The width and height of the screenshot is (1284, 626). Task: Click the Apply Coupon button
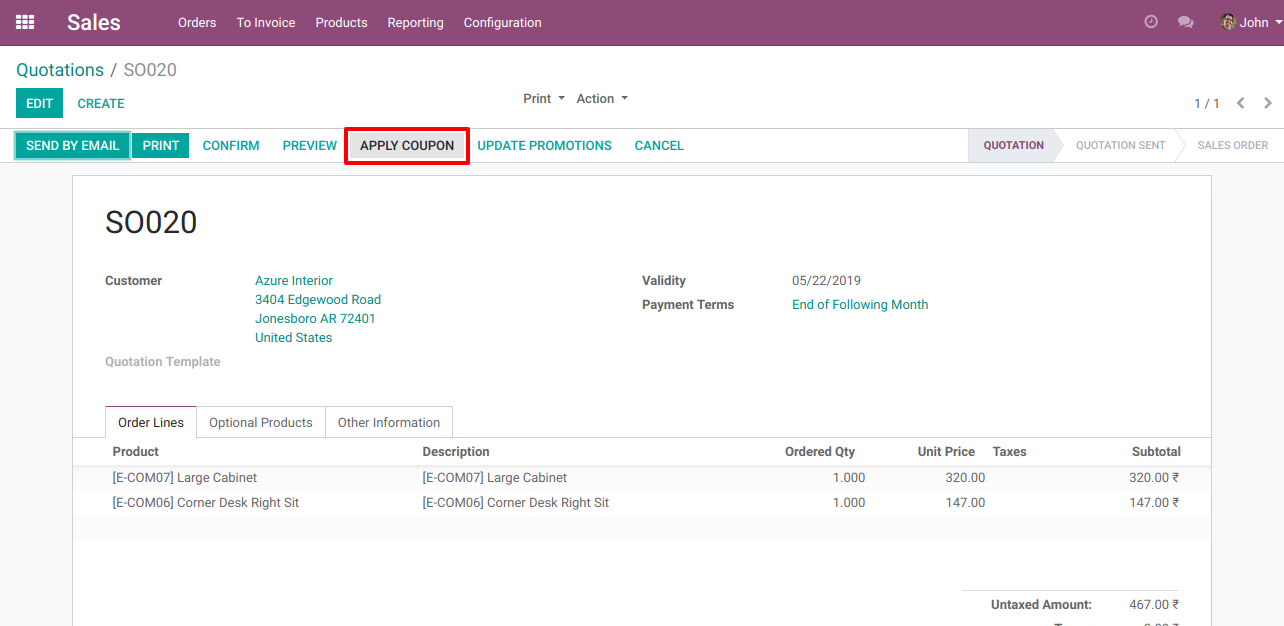[407, 146]
